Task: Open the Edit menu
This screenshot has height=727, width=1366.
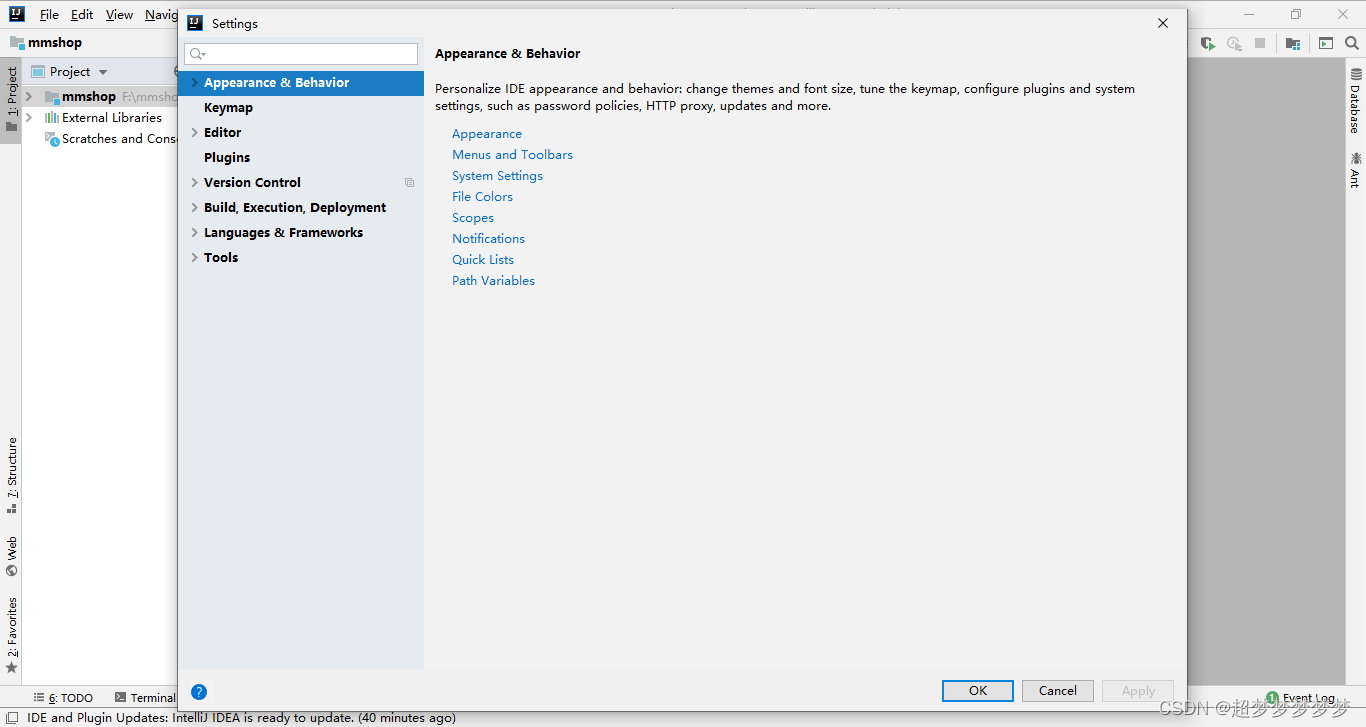Action: [82, 15]
